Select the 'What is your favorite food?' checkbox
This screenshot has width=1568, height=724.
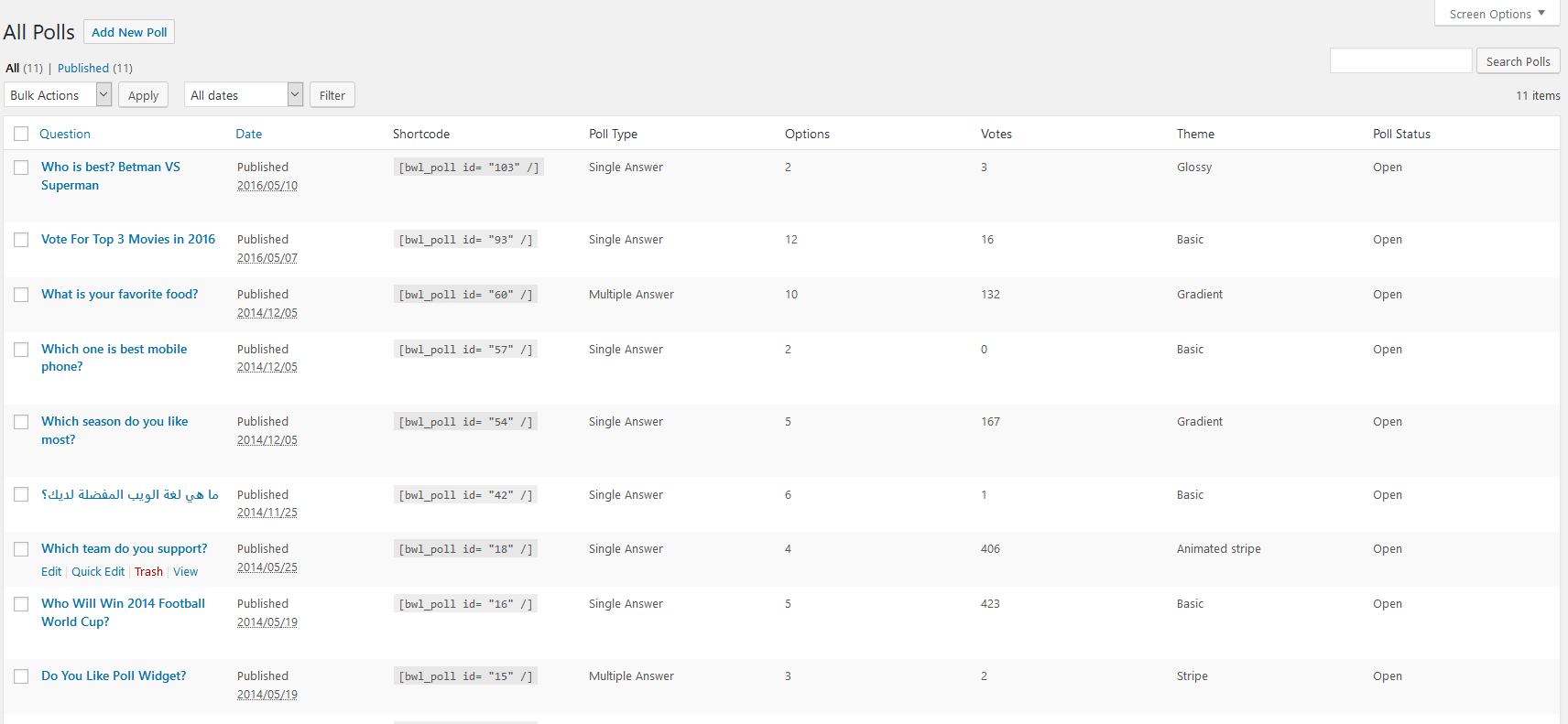21,295
